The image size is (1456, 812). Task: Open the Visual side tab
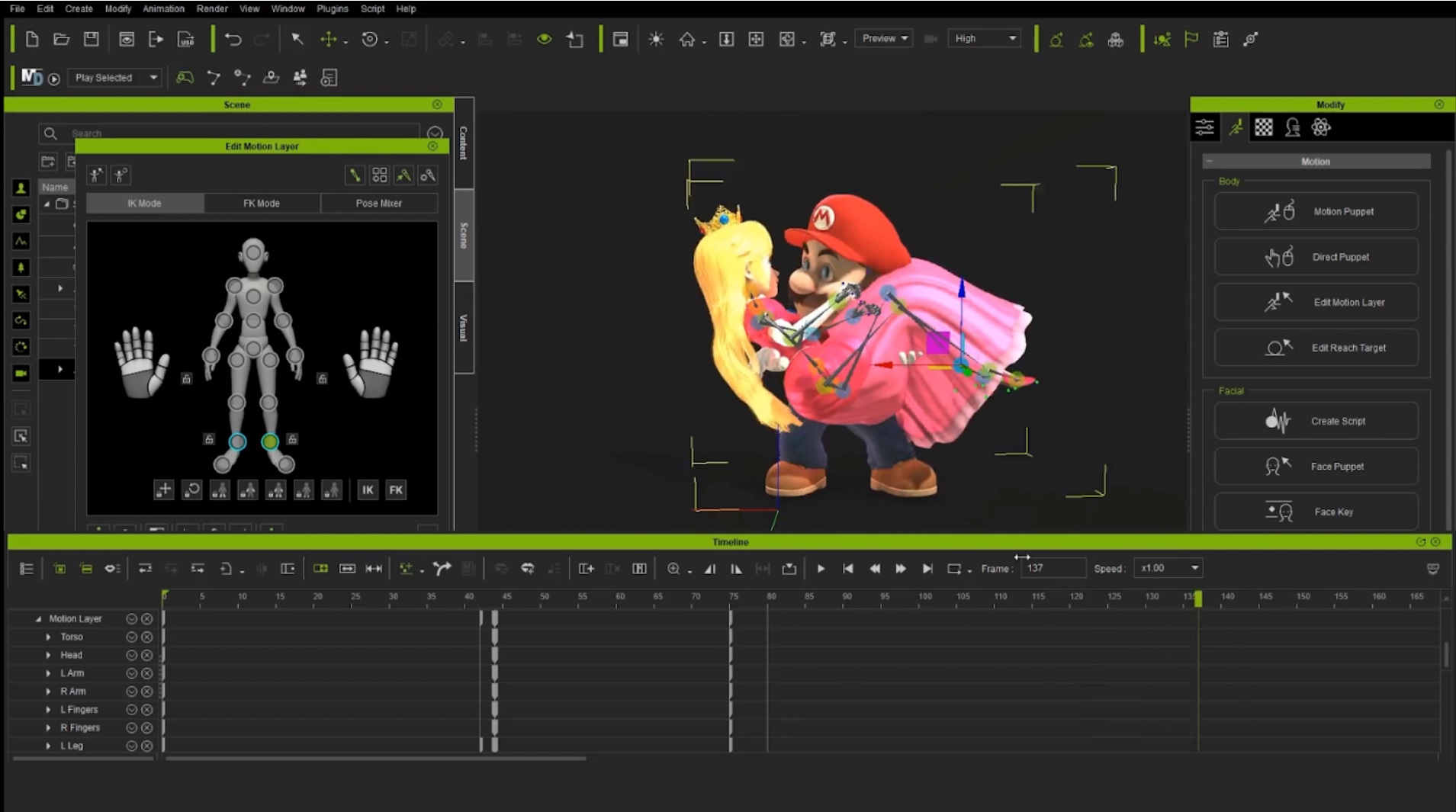point(464,327)
